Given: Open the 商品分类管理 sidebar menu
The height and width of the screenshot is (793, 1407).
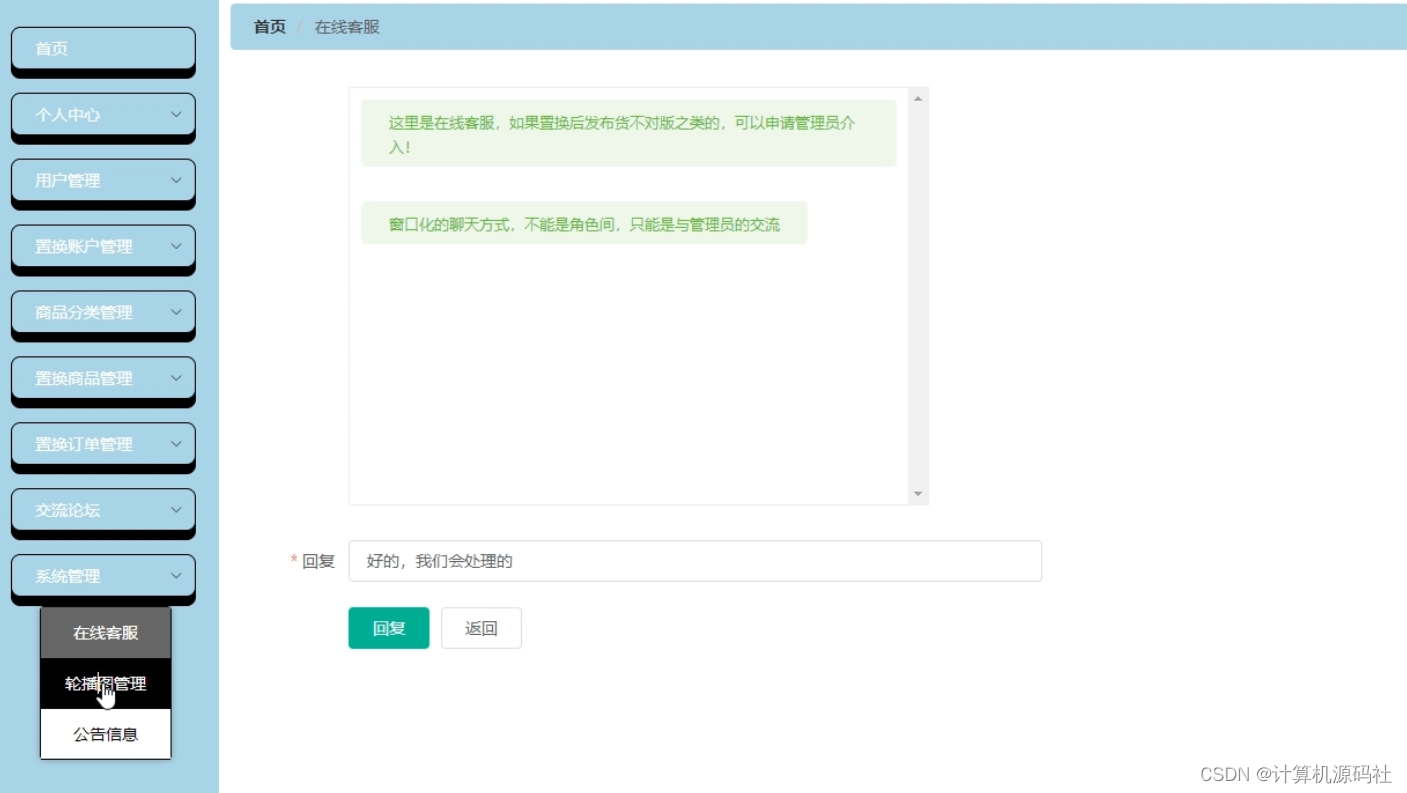Looking at the screenshot, I should (103, 312).
